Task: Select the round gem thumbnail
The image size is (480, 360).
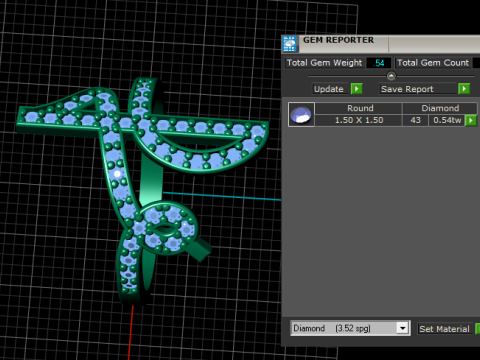Action: (301, 114)
